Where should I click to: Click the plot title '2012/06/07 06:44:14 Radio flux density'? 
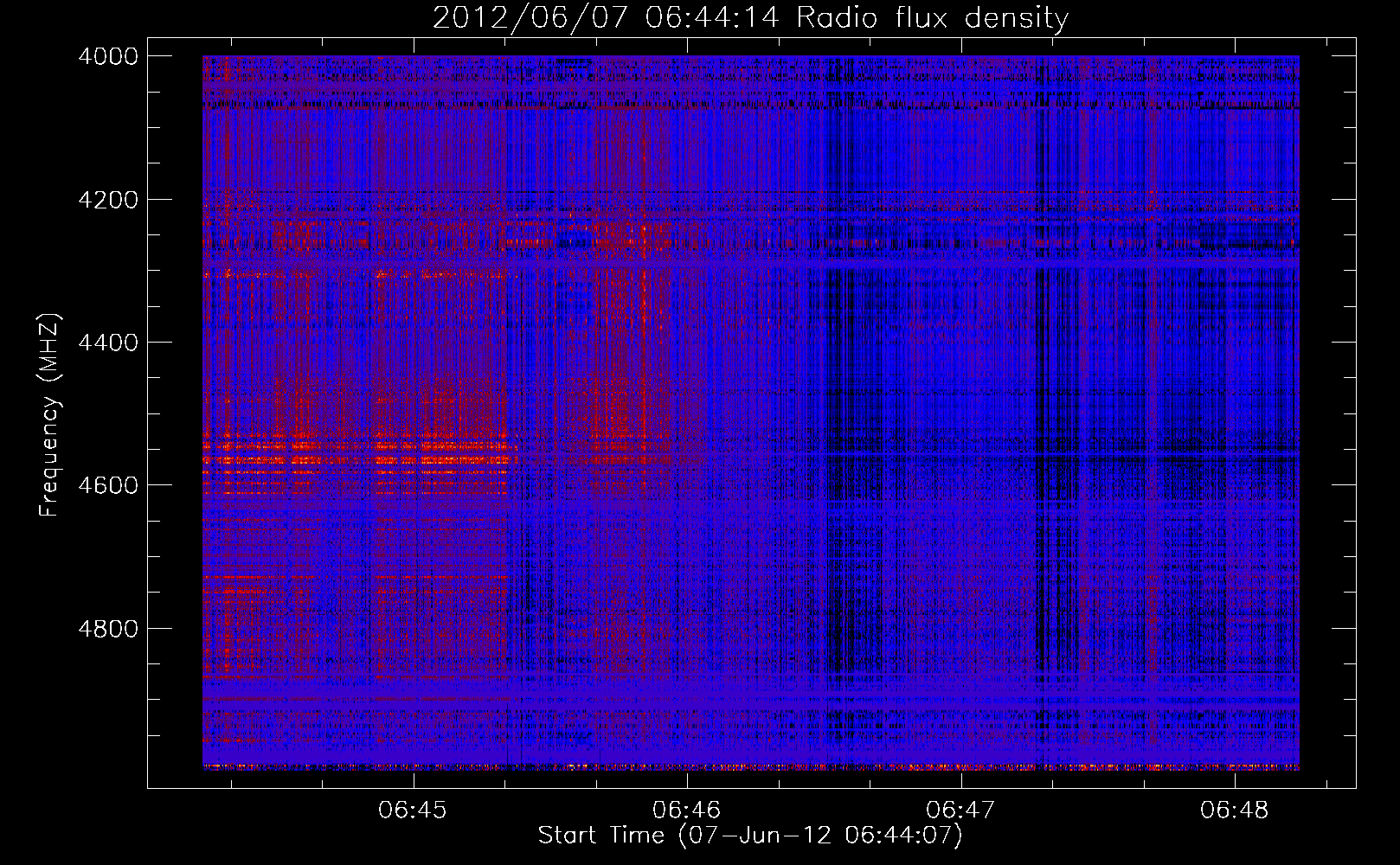click(x=750, y=17)
